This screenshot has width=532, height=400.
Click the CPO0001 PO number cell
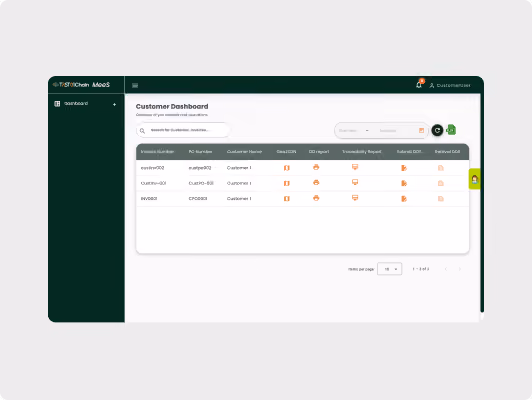pyautogui.click(x=198, y=198)
